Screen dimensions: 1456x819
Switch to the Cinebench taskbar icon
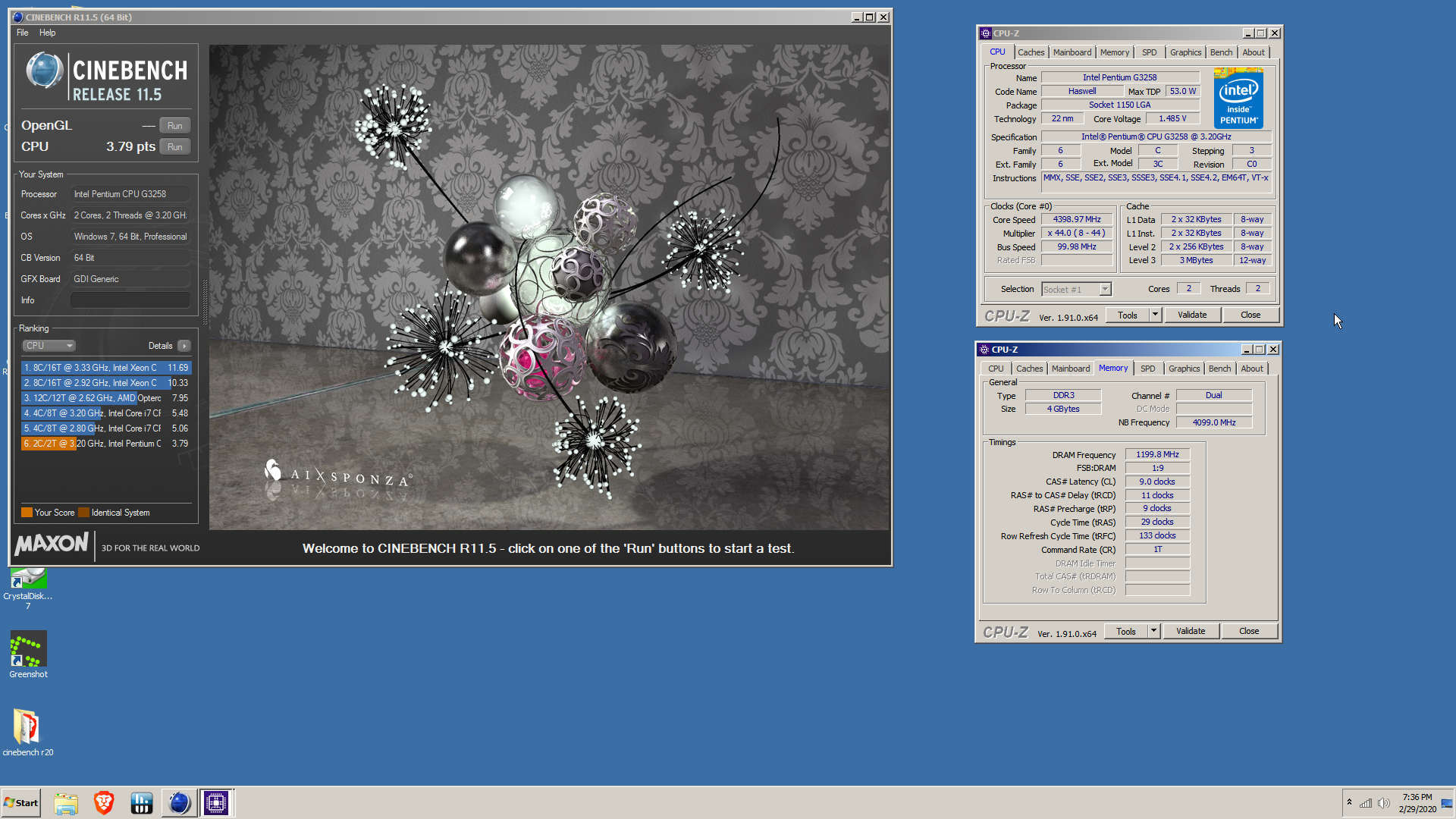(x=180, y=803)
